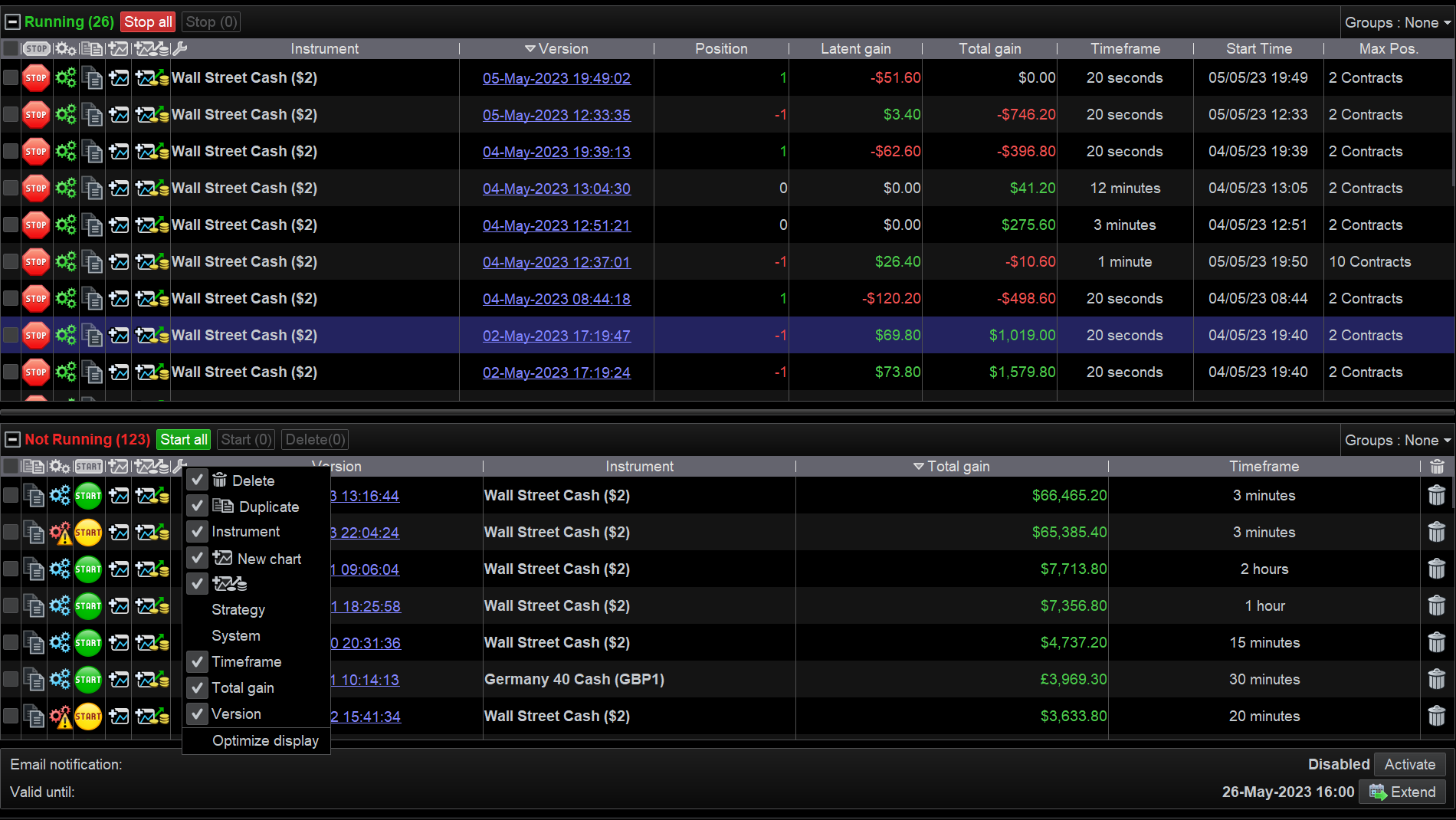Stop the system versioned 04-May-2023 08:44:18
The width and height of the screenshot is (1456, 820).
click(x=36, y=299)
